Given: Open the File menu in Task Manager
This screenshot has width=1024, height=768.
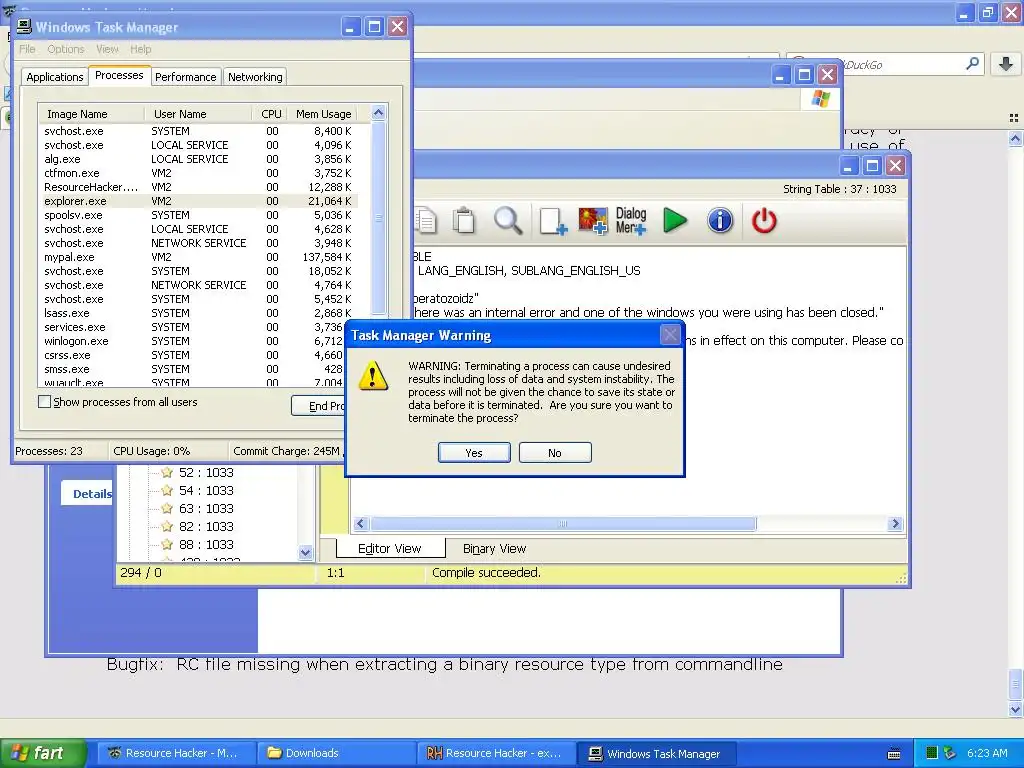Looking at the screenshot, I should (x=27, y=49).
